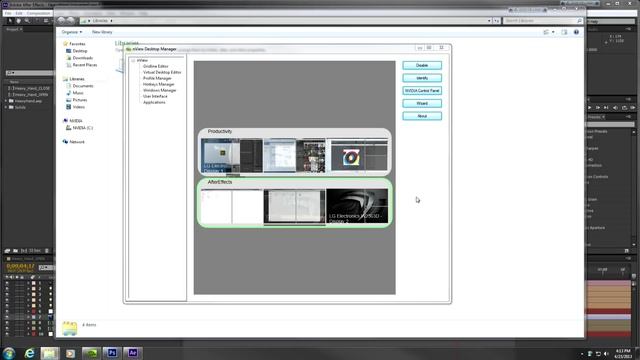The height and width of the screenshot is (360, 640).
Task: Select first display thumbnail in AfterEffects desktop
Action: [232, 207]
